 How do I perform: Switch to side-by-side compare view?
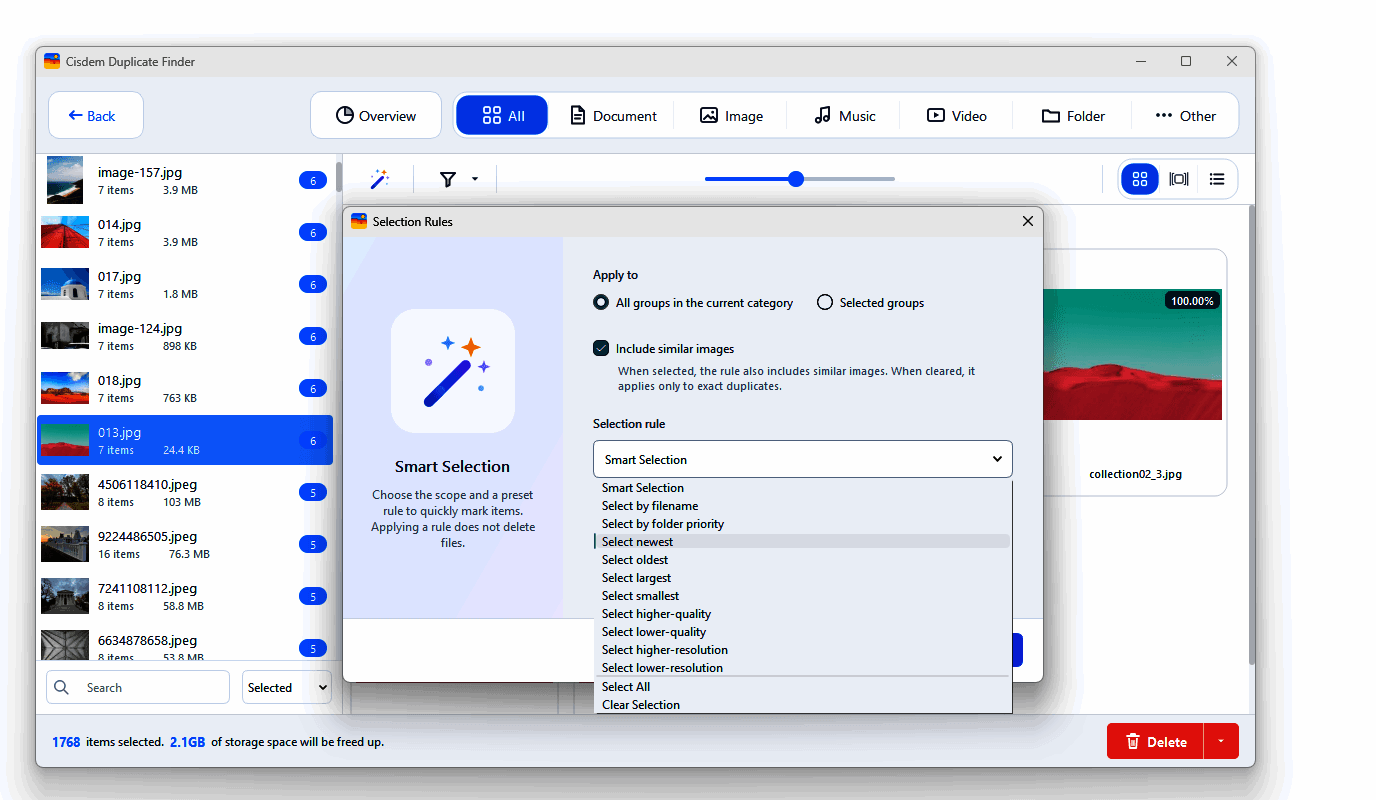click(x=1179, y=179)
